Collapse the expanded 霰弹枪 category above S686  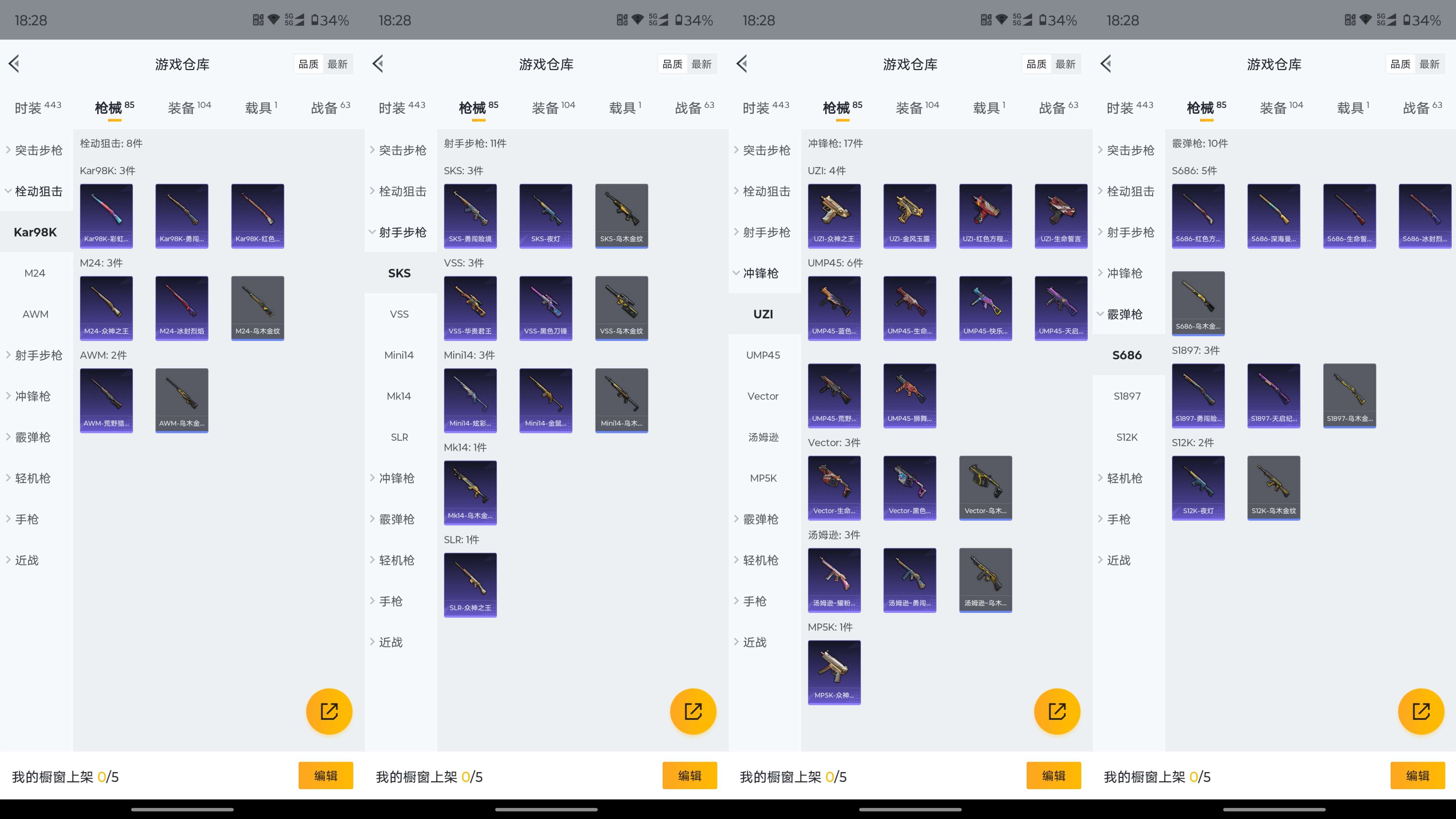tap(1128, 314)
